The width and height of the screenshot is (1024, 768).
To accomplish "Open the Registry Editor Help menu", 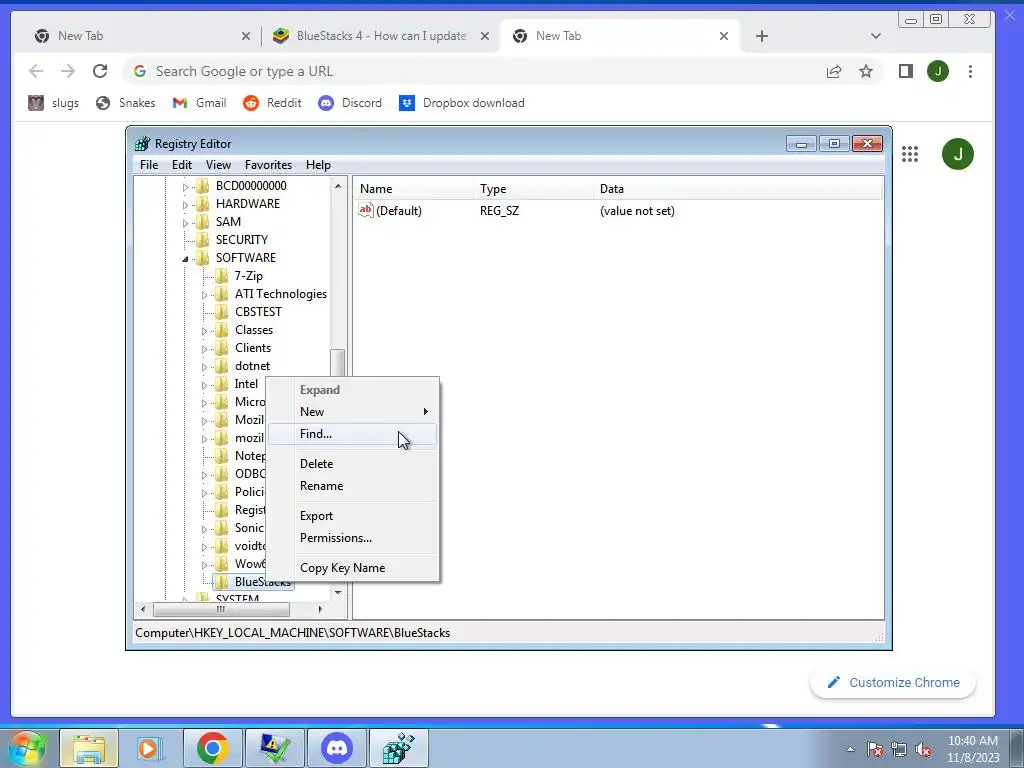I will click(318, 165).
